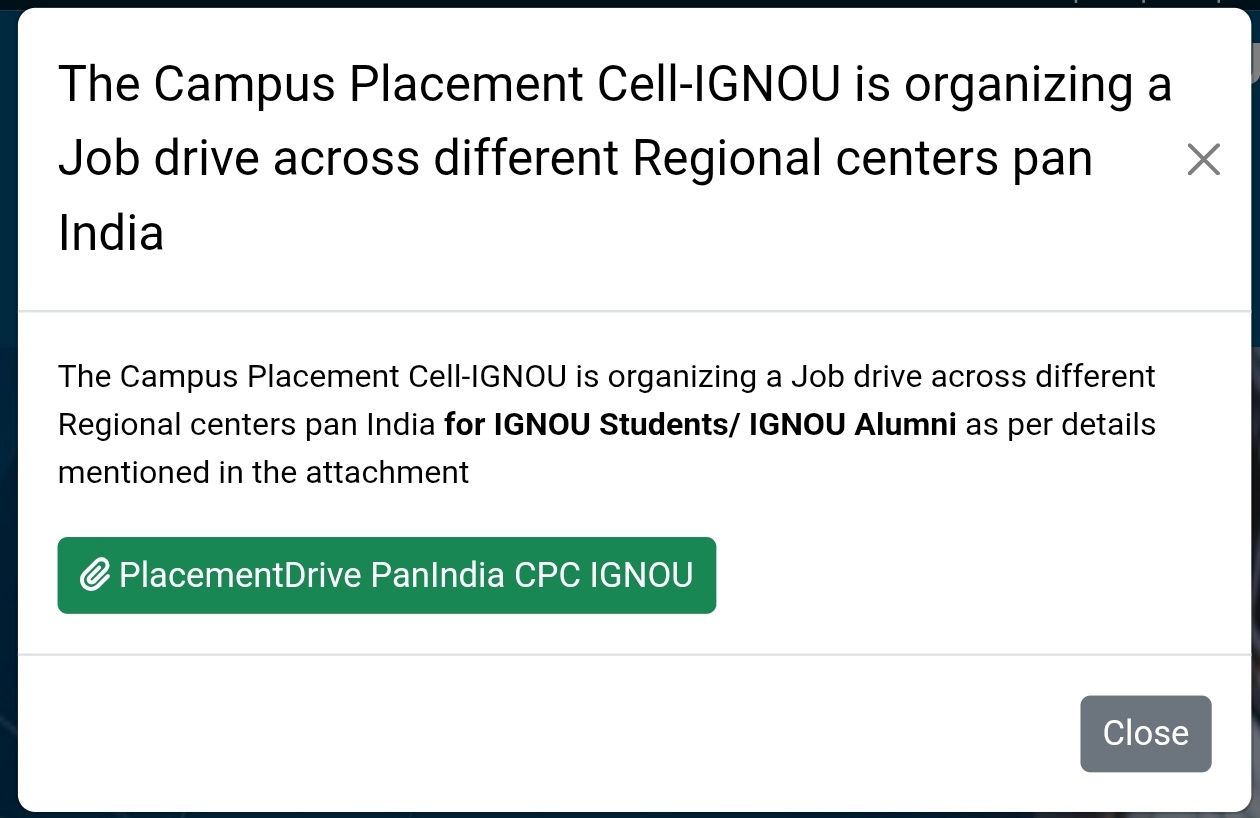Click the word 'India' in the title
The width and height of the screenshot is (1260, 818).
coord(111,233)
